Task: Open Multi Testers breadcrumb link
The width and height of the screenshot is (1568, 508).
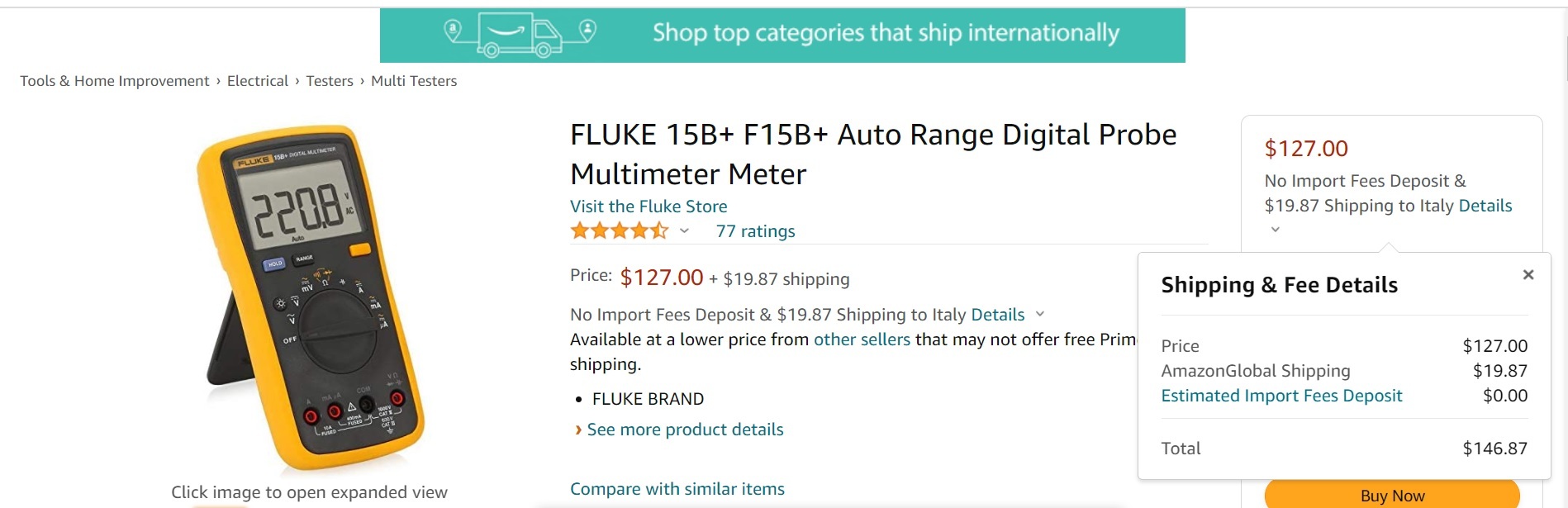Action: [x=413, y=81]
